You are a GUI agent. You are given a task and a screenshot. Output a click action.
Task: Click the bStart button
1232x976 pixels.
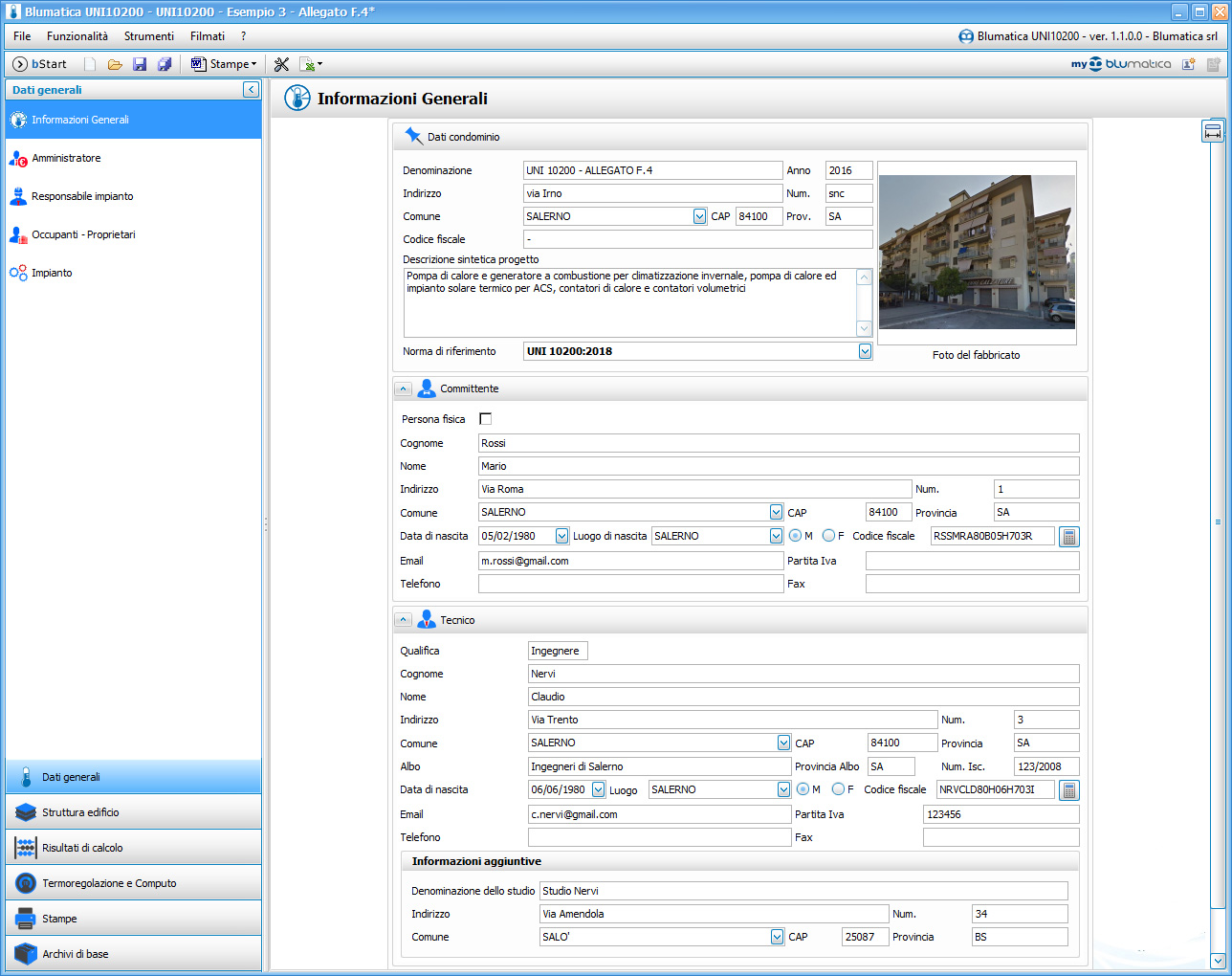tap(39, 64)
